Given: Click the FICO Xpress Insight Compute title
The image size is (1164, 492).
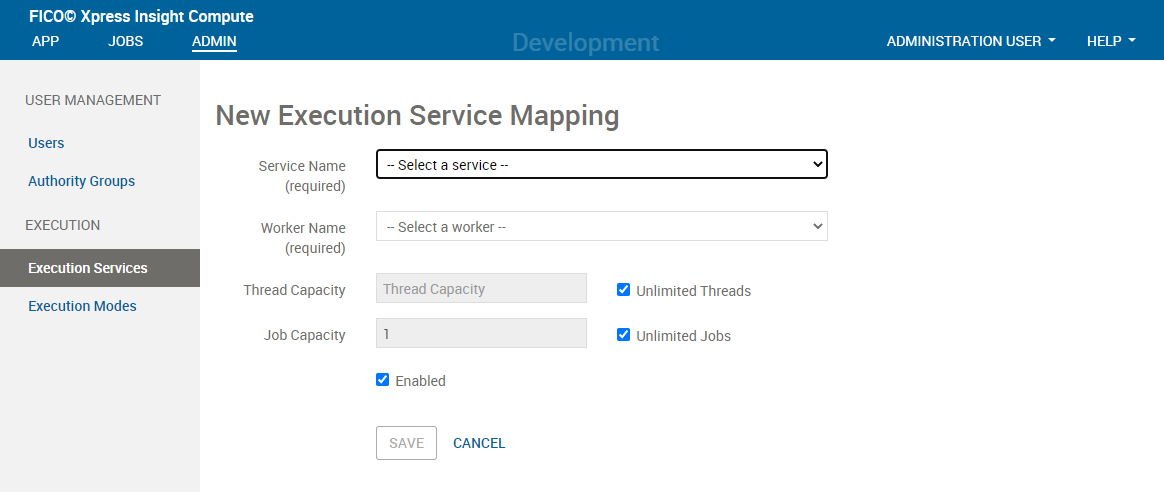Looking at the screenshot, I should point(141,16).
